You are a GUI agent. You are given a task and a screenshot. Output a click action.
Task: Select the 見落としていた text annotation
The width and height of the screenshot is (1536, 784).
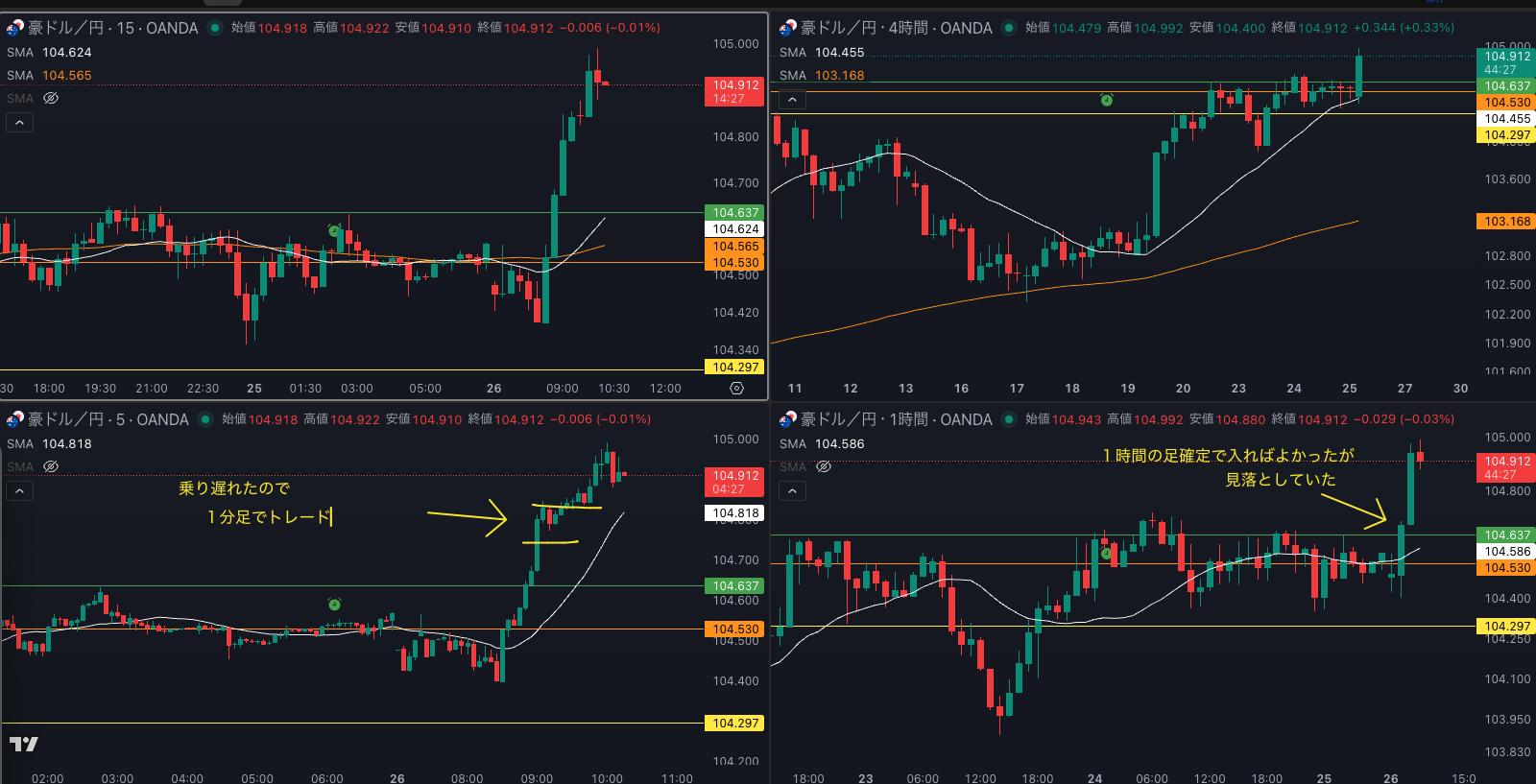click(x=1281, y=479)
